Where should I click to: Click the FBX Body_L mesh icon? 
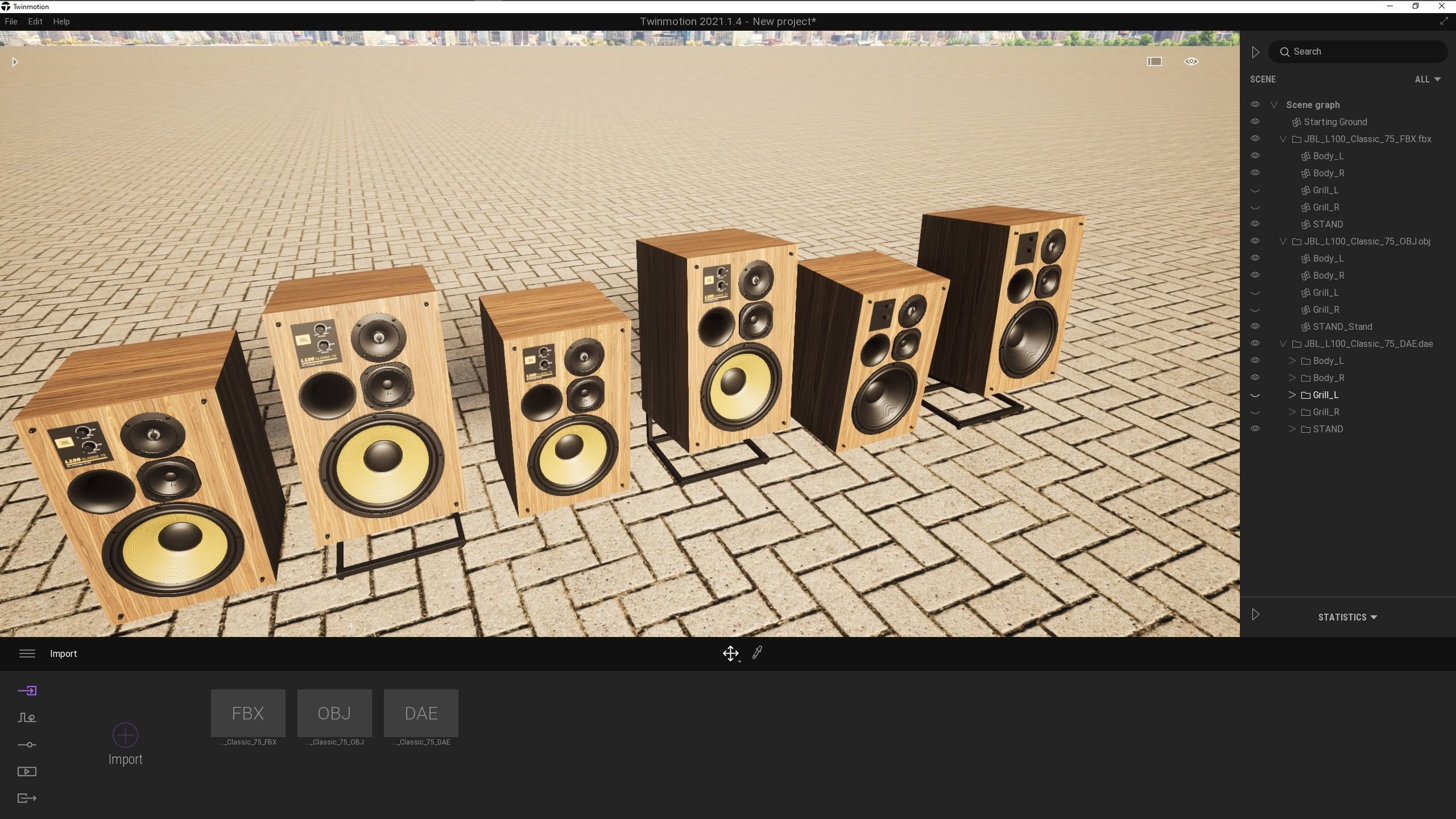[x=1305, y=156]
